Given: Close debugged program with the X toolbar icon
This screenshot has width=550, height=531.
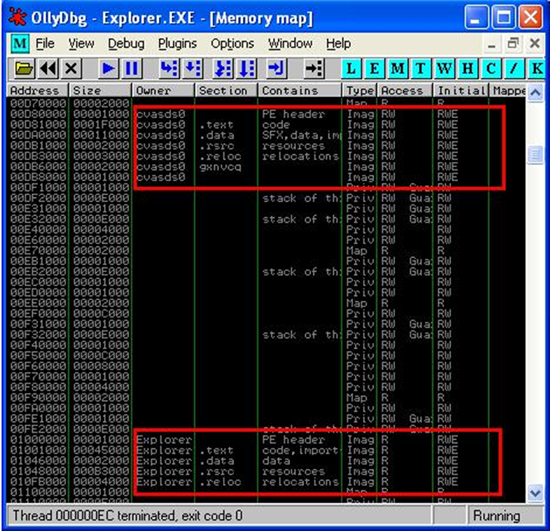Looking at the screenshot, I should (71, 68).
